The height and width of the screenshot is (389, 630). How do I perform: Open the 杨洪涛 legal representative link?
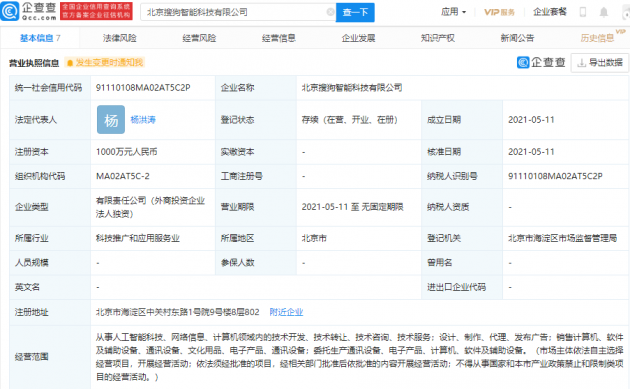143,120
